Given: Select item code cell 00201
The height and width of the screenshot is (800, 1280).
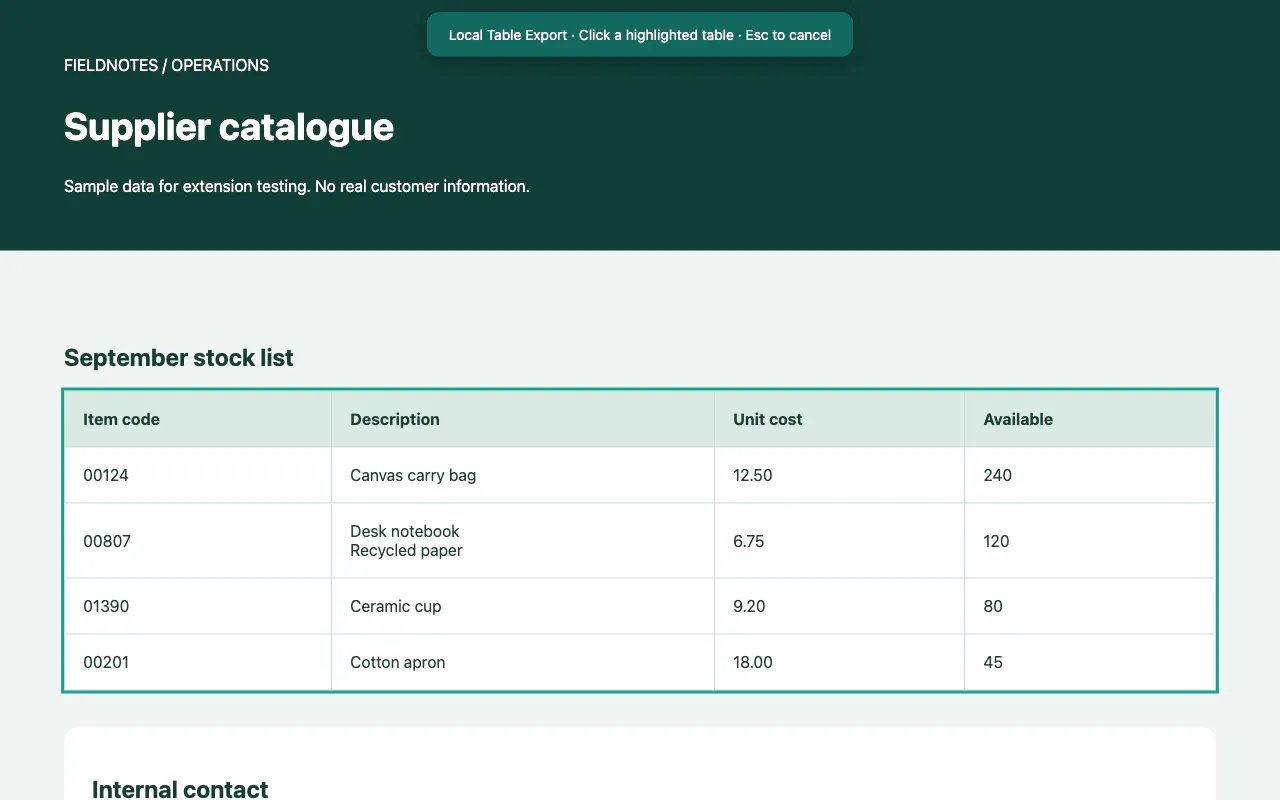Looking at the screenshot, I should click(x=198, y=662).
